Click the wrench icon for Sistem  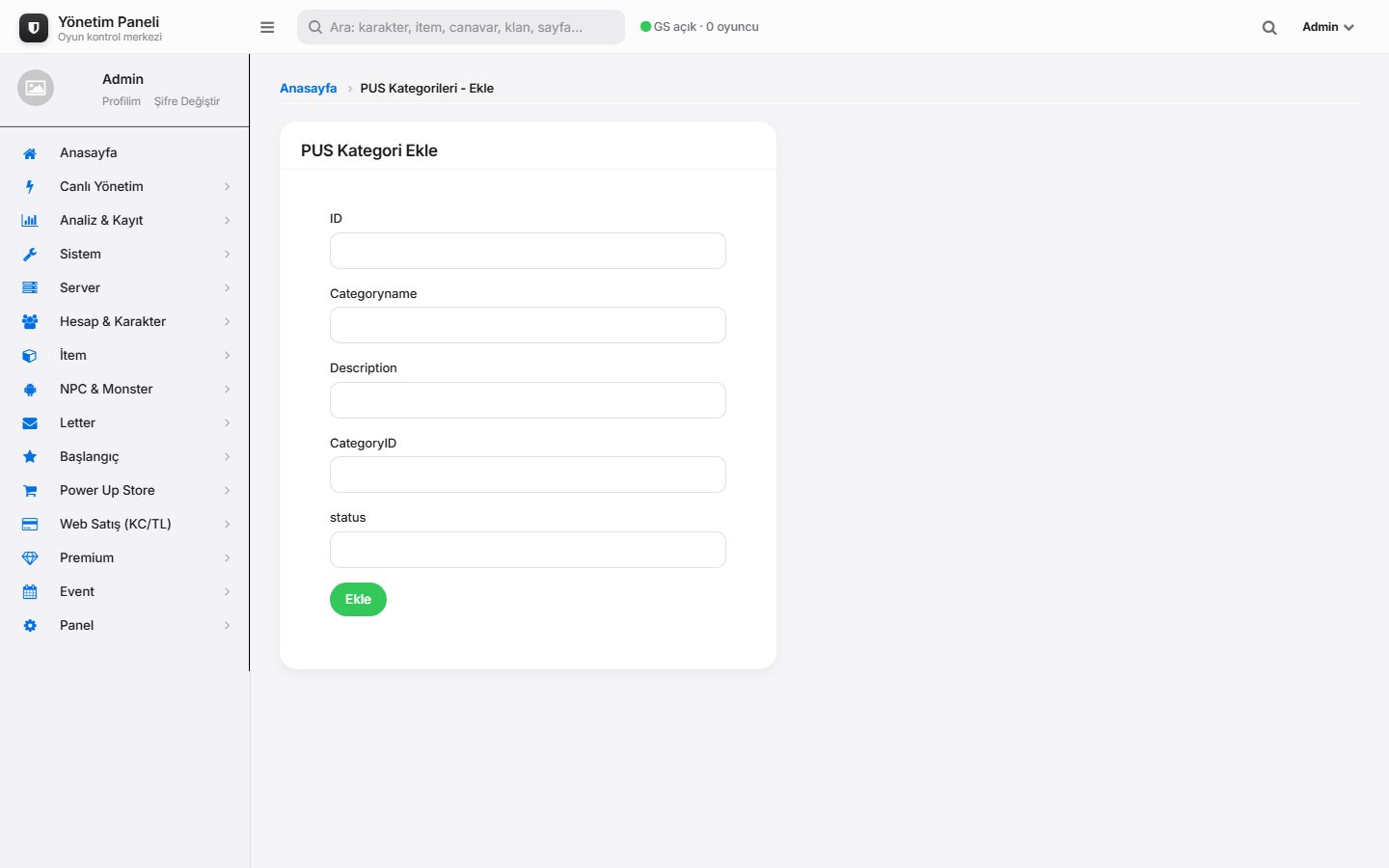(x=30, y=255)
